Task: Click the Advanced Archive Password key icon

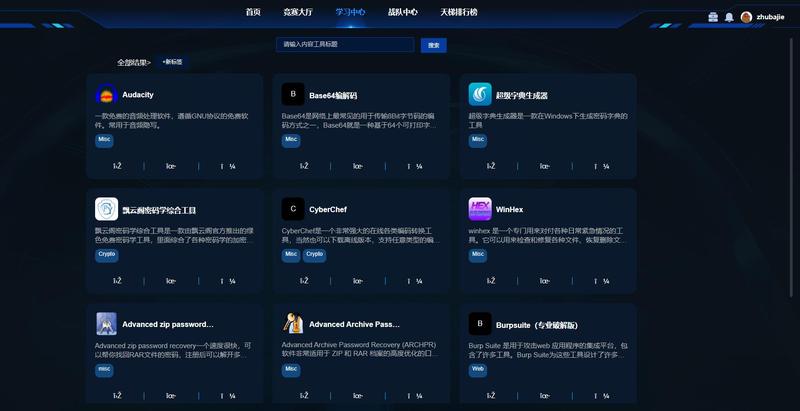Action: click(x=293, y=324)
